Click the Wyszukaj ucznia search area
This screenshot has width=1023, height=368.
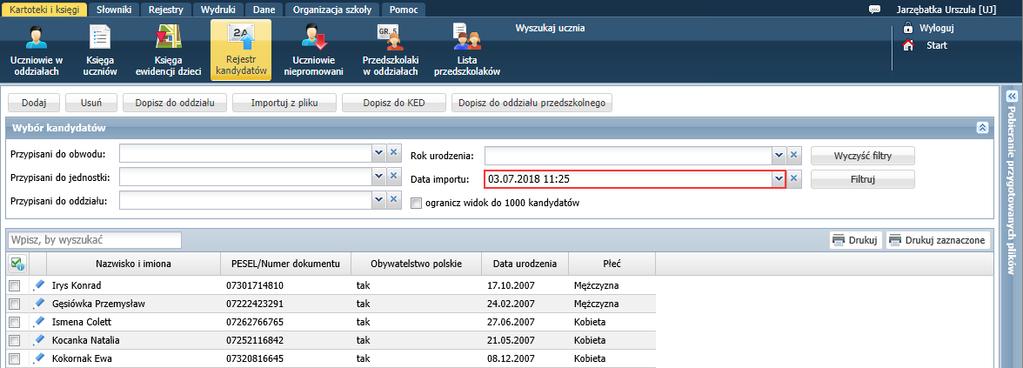point(549,28)
